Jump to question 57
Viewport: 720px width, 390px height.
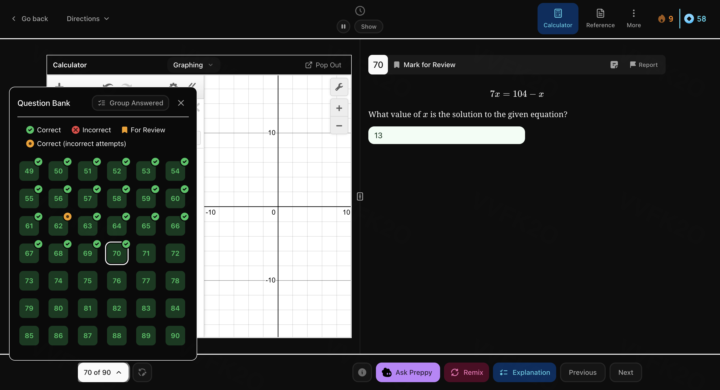click(x=87, y=198)
